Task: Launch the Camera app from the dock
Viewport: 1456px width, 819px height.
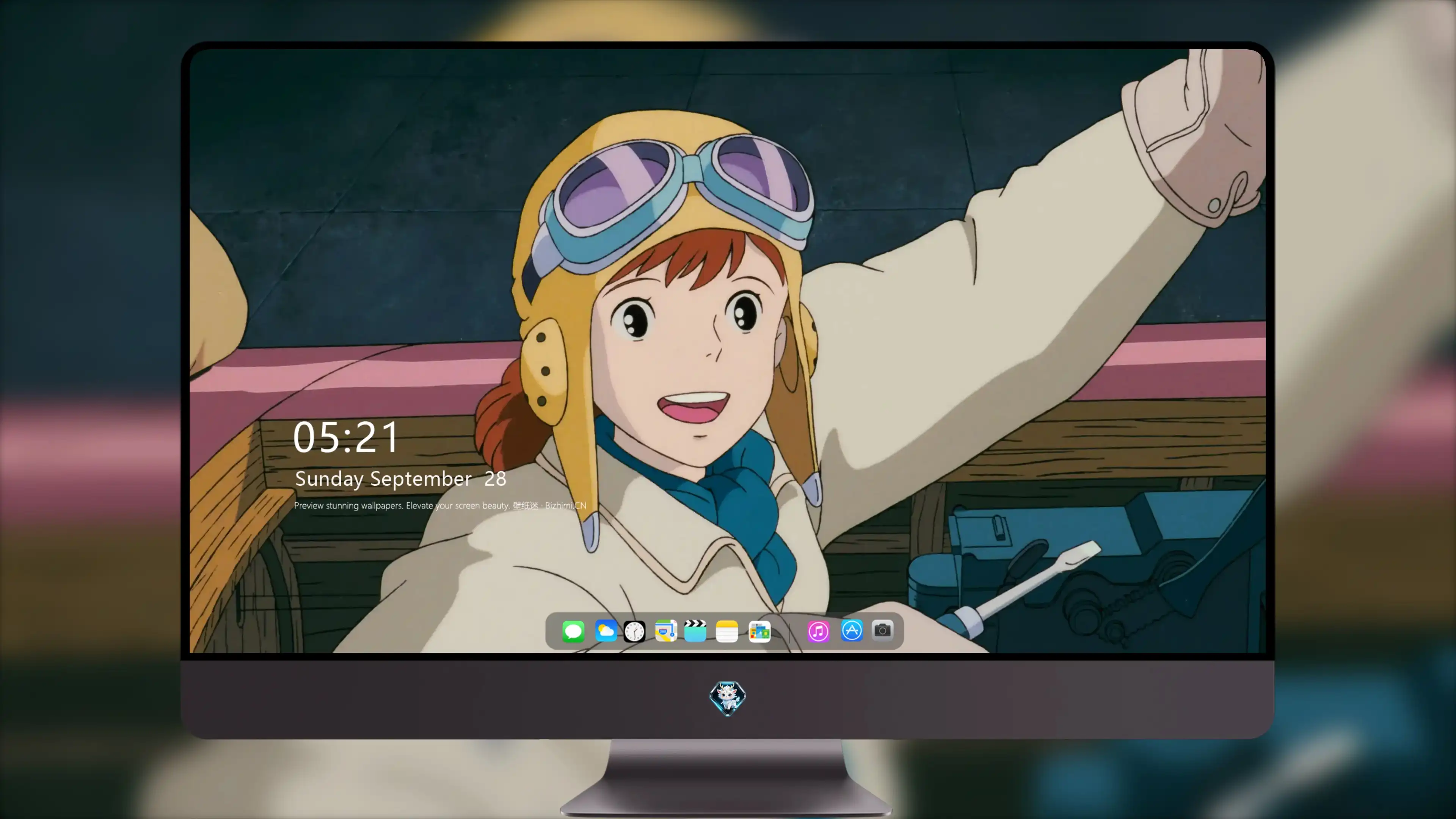Action: click(882, 630)
